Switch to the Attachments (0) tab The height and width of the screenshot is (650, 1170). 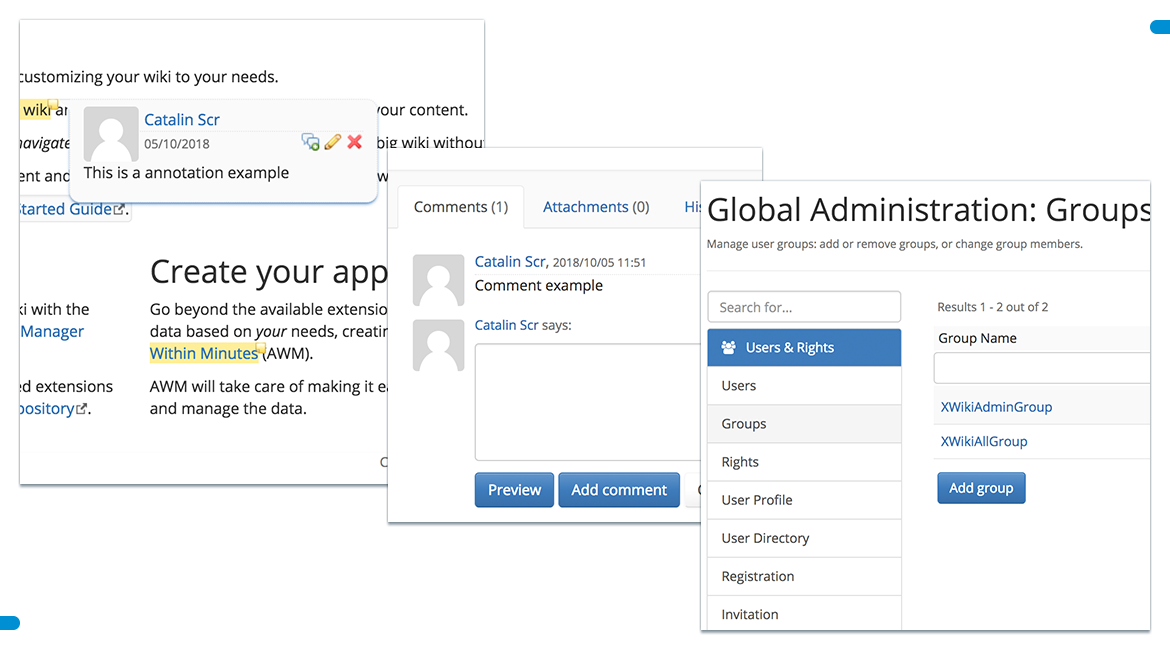click(595, 207)
